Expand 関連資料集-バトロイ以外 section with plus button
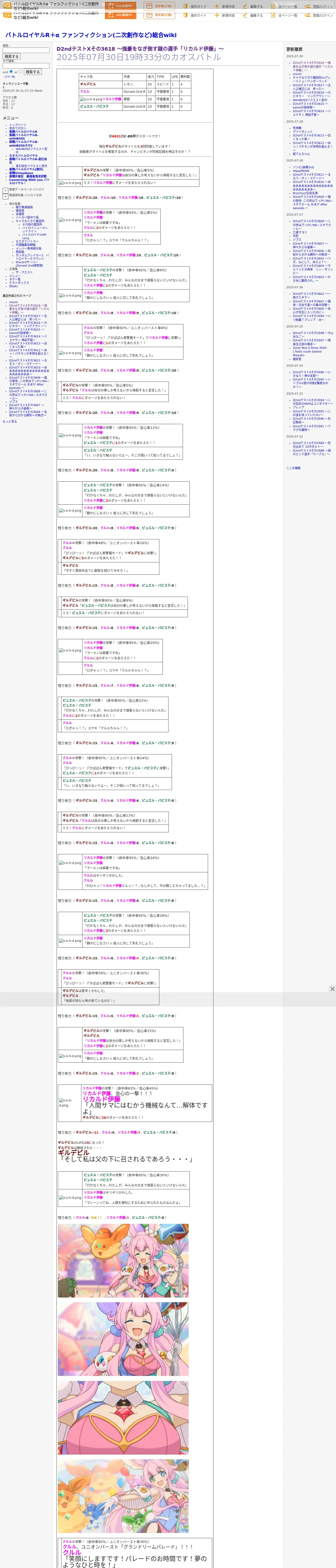 pyautogui.click(x=5, y=196)
